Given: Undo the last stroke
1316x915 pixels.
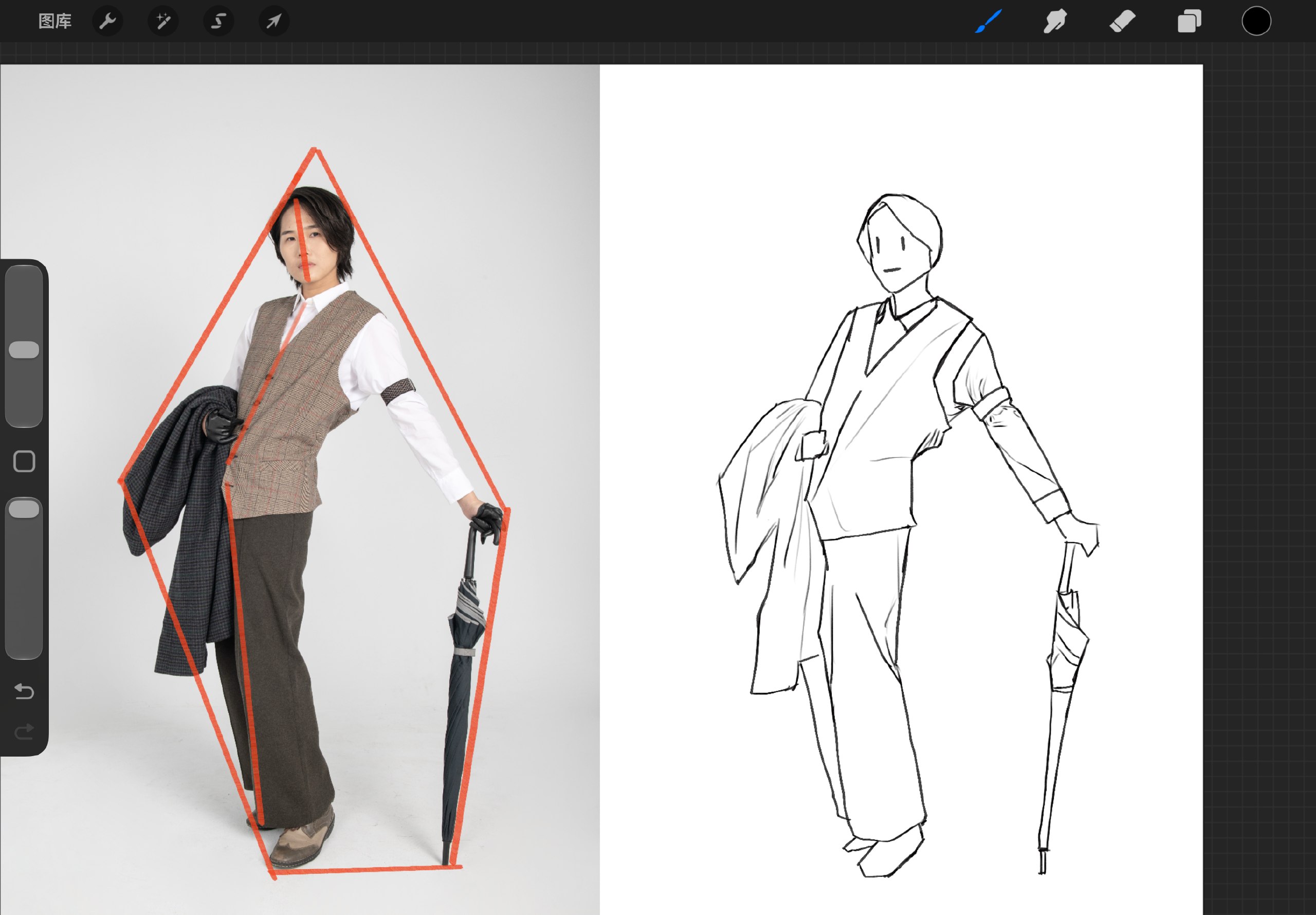Looking at the screenshot, I should tap(24, 691).
